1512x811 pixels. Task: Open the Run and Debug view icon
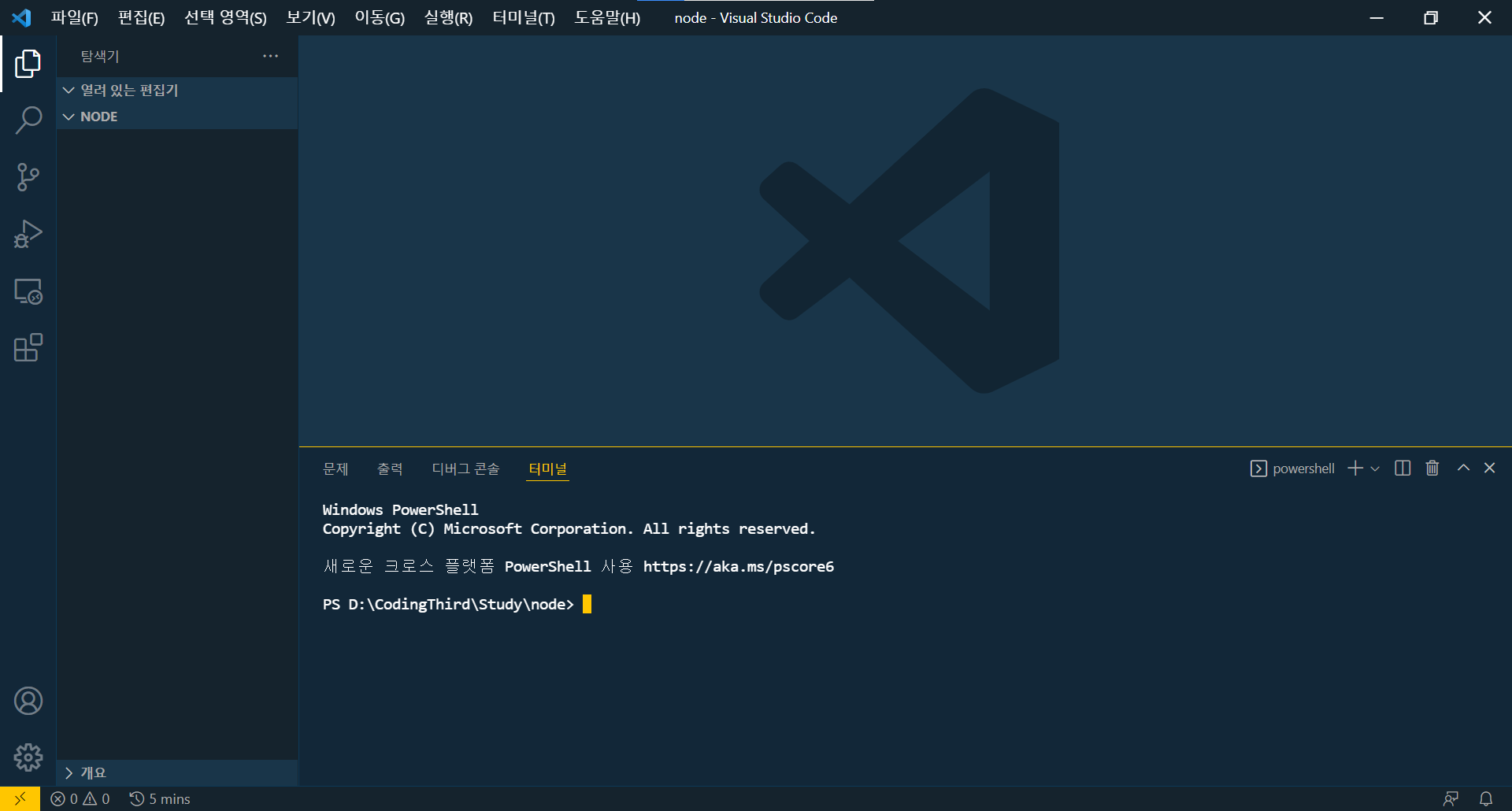click(x=28, y=234)
